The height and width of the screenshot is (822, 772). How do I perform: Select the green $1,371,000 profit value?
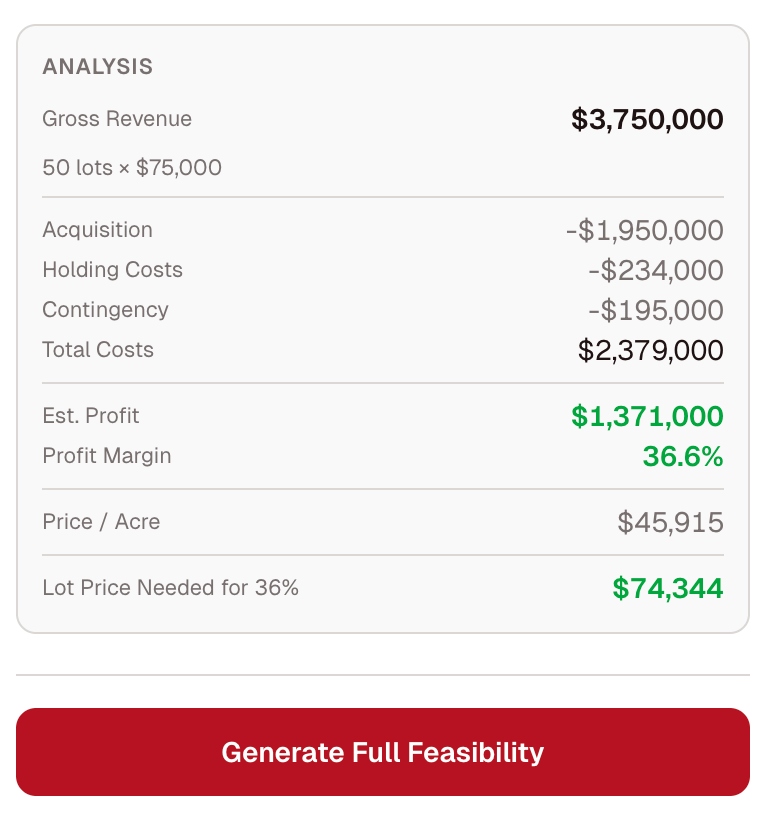click(647, 417)
